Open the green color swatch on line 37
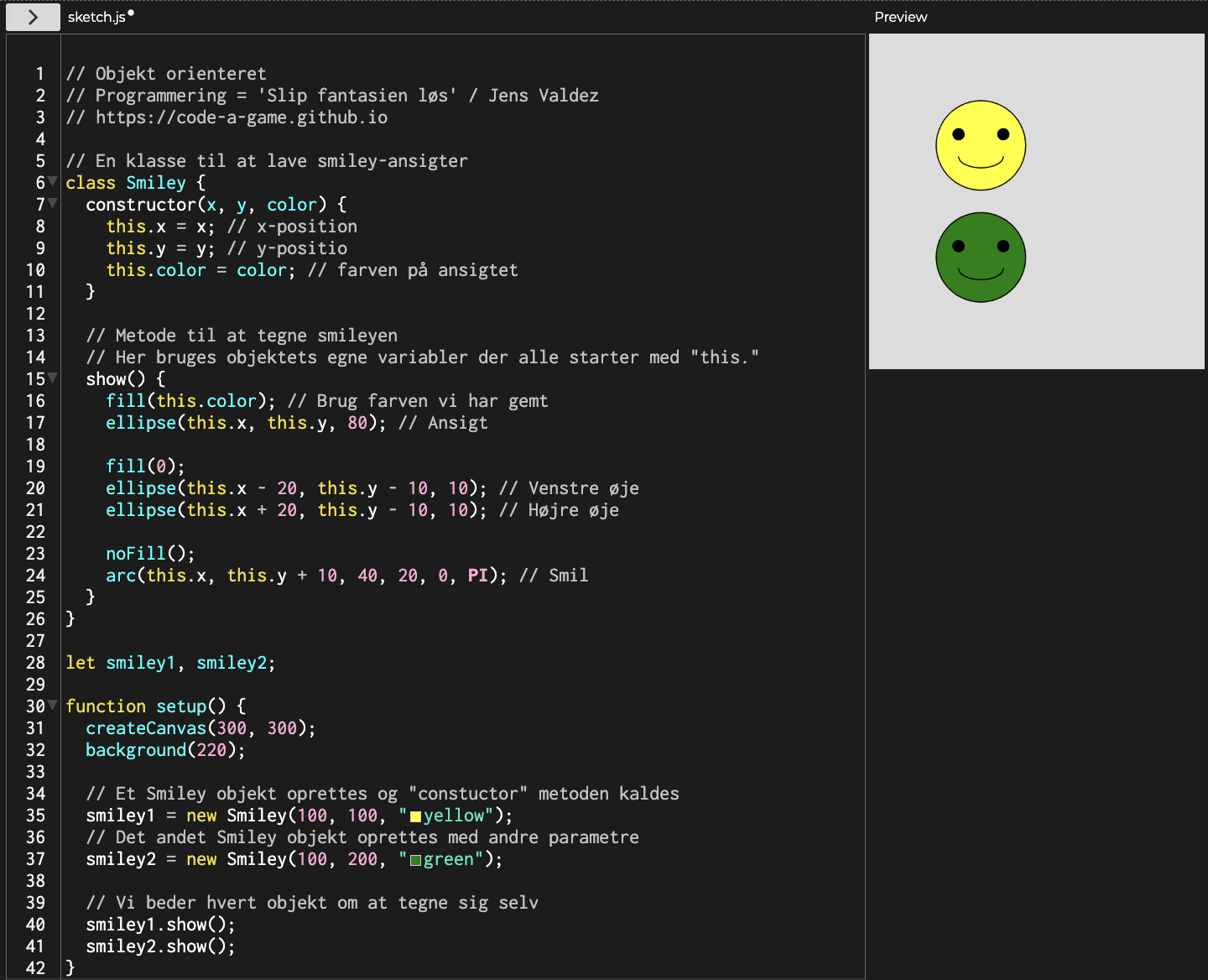Viewport: 1208px width, 980px height. (x=415, y=860)
